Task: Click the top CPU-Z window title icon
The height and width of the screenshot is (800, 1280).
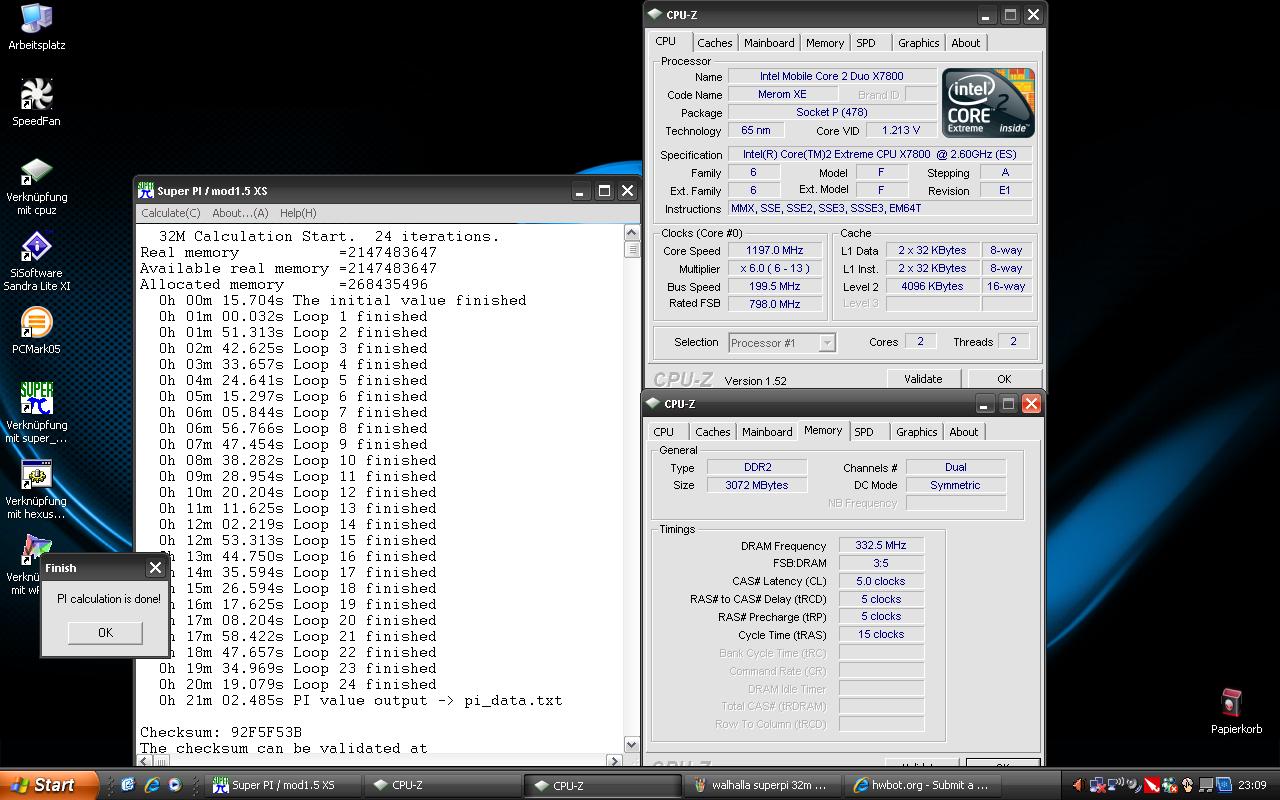Action: (655, 15)
